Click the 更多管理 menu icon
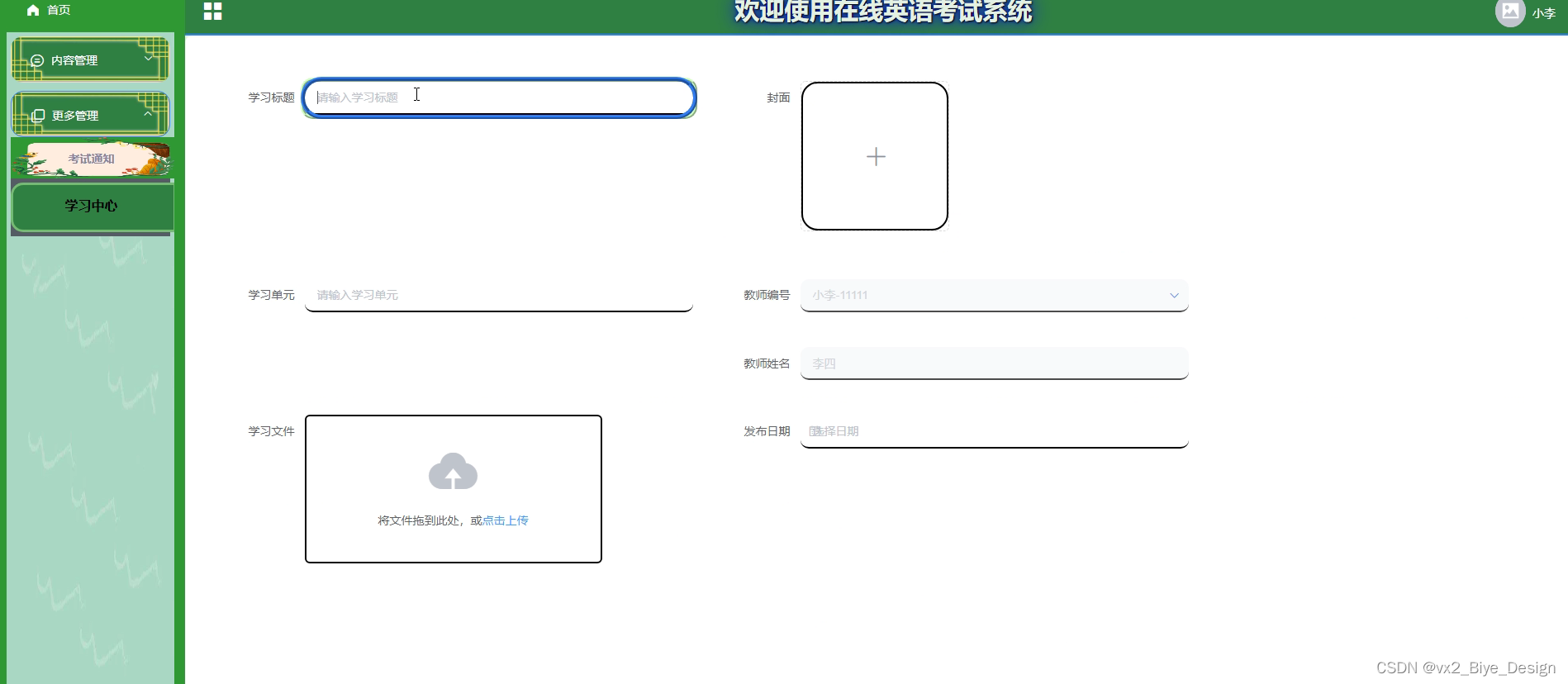 (x=38, y=116)
